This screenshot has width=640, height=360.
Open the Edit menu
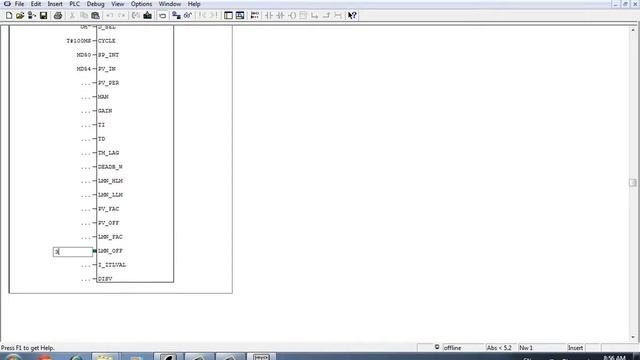36,4
